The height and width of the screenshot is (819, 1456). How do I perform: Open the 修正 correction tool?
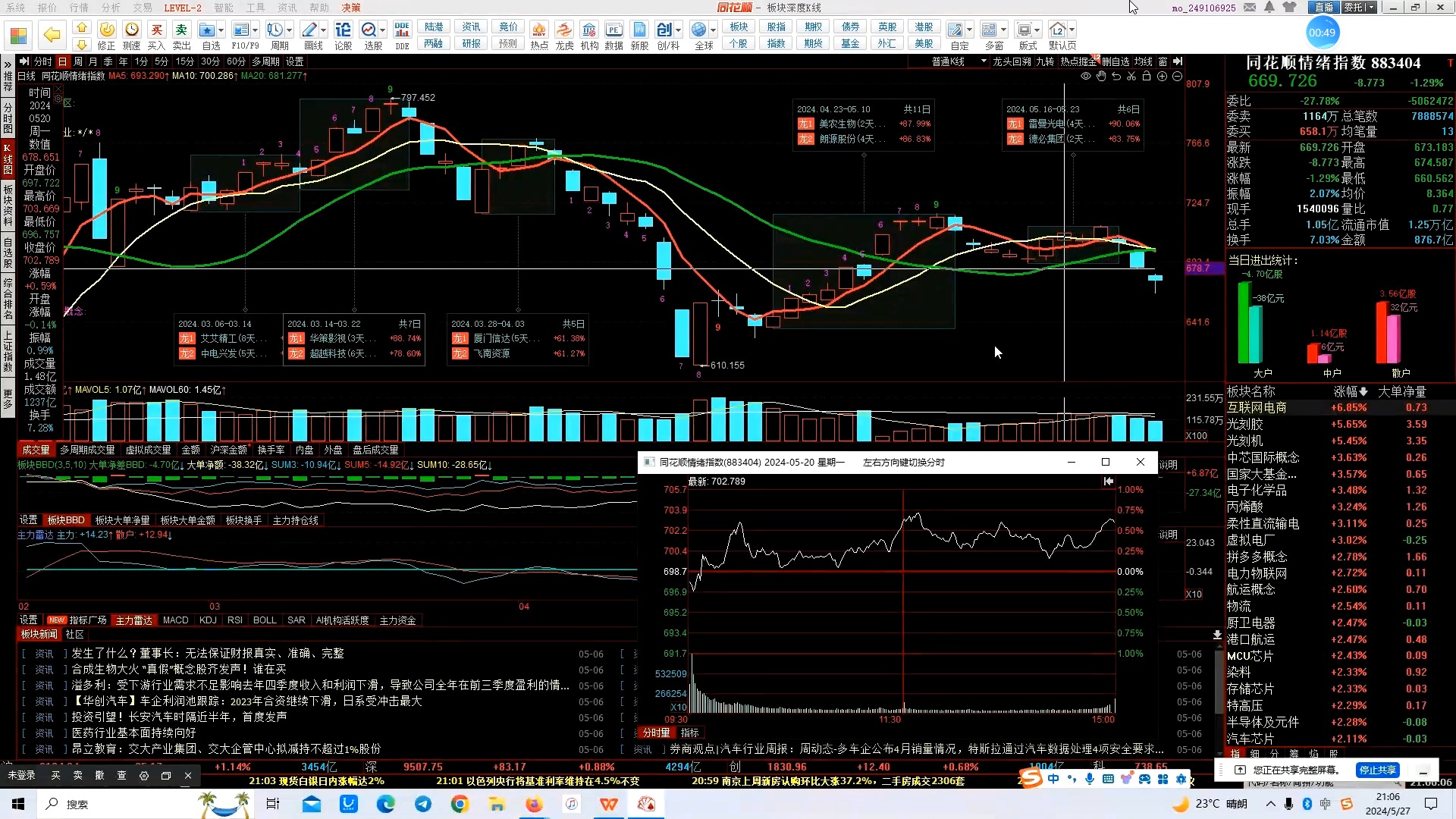[107, 35]
